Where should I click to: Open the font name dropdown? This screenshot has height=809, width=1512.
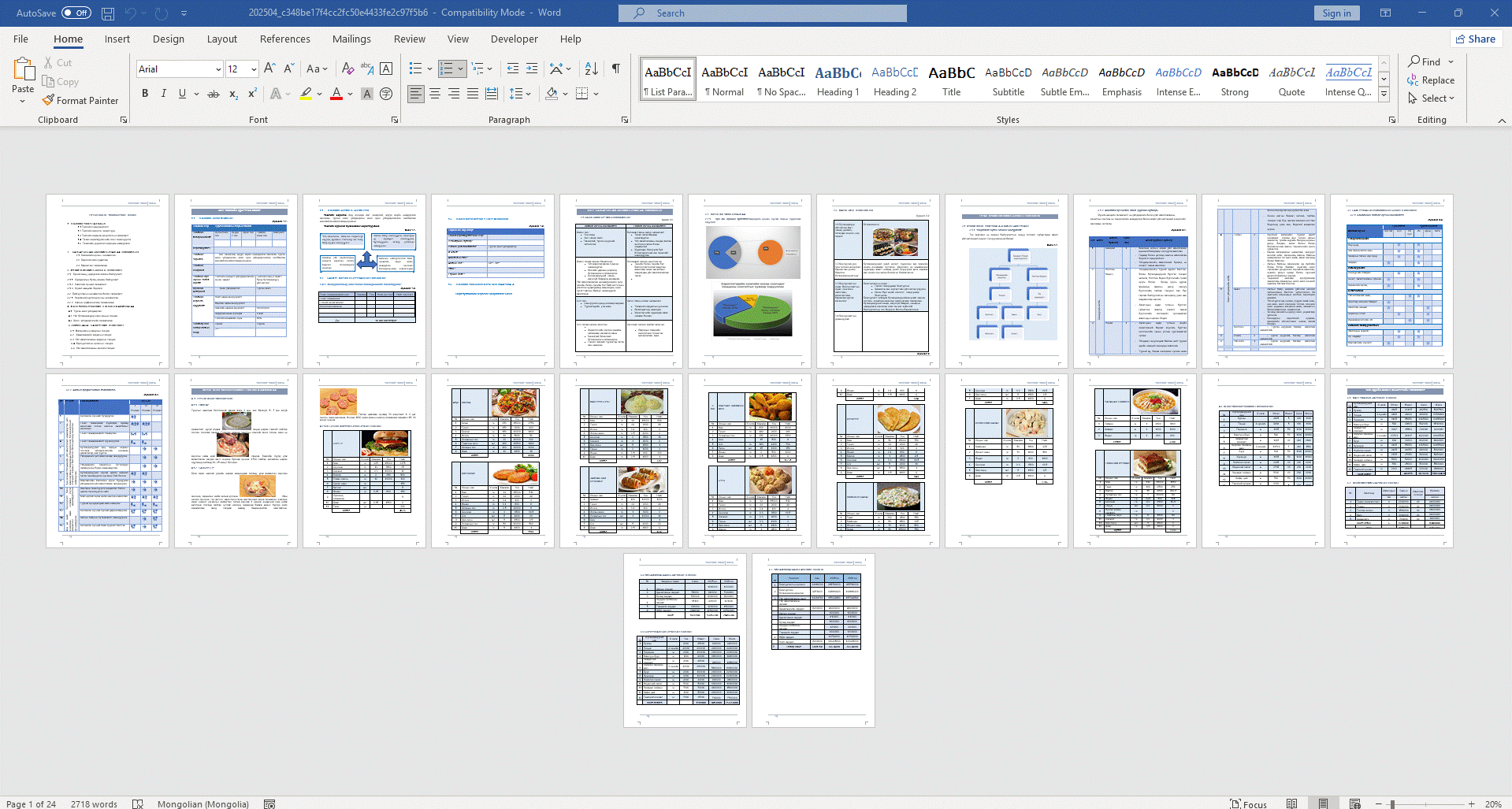(x=218, y=69)
